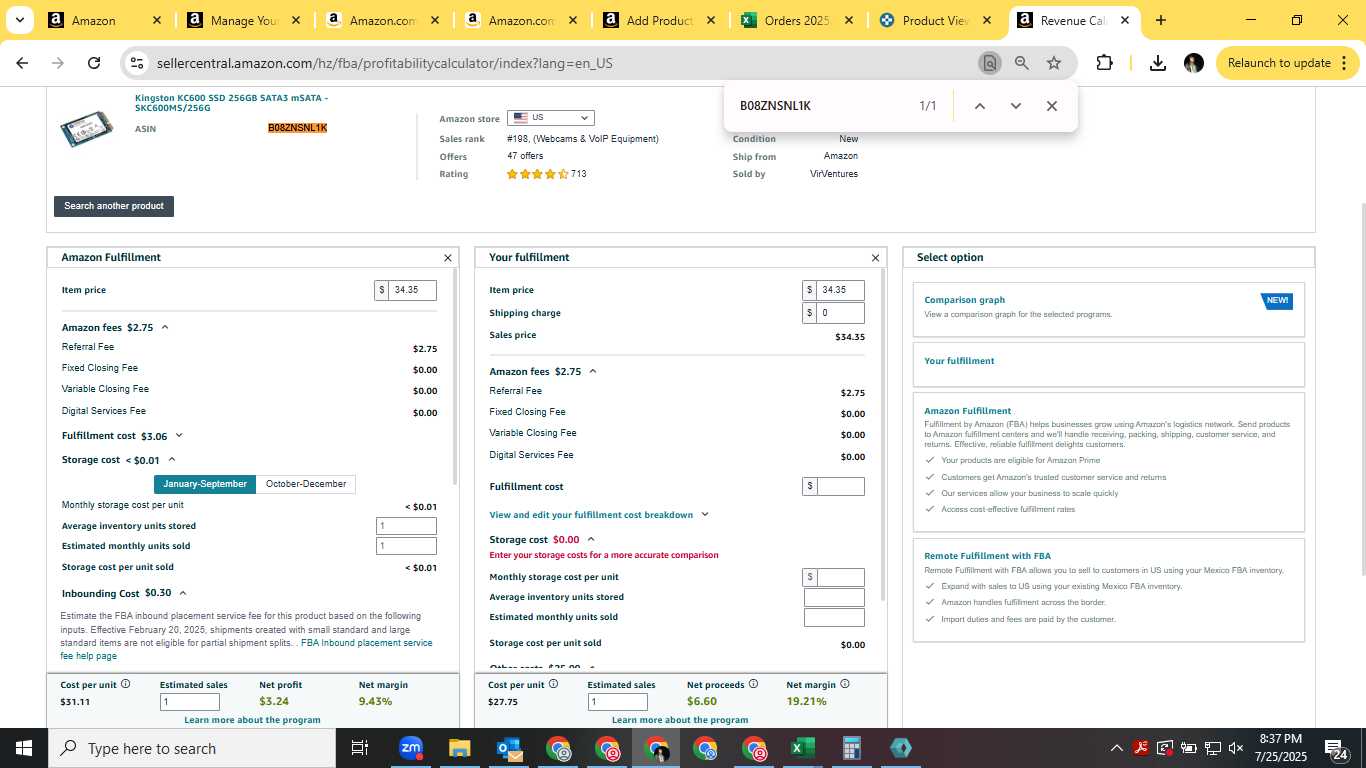The image size is (1366, 768).
Task: Open Learn more link under Amazon Fulfillment
Action: [252, 720]
